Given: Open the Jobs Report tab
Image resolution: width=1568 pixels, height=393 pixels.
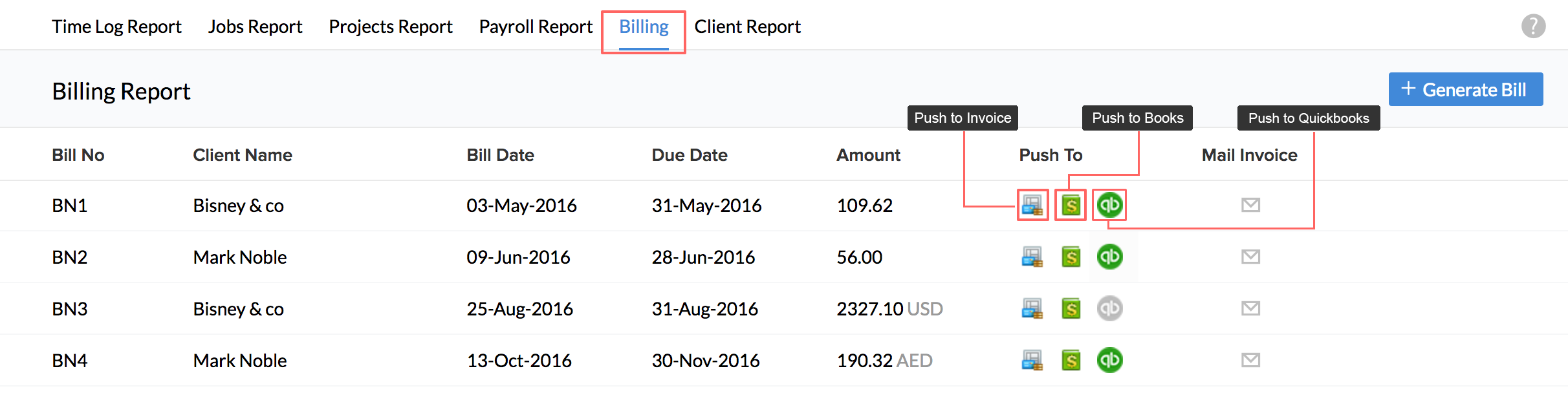Looking at the screenshot, I should point(255,27).
